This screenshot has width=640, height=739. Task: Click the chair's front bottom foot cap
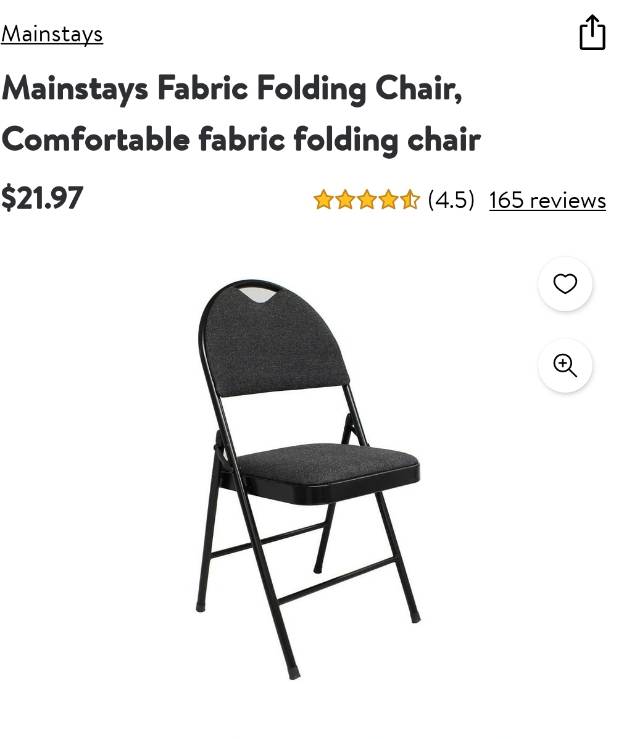(294, 673)
